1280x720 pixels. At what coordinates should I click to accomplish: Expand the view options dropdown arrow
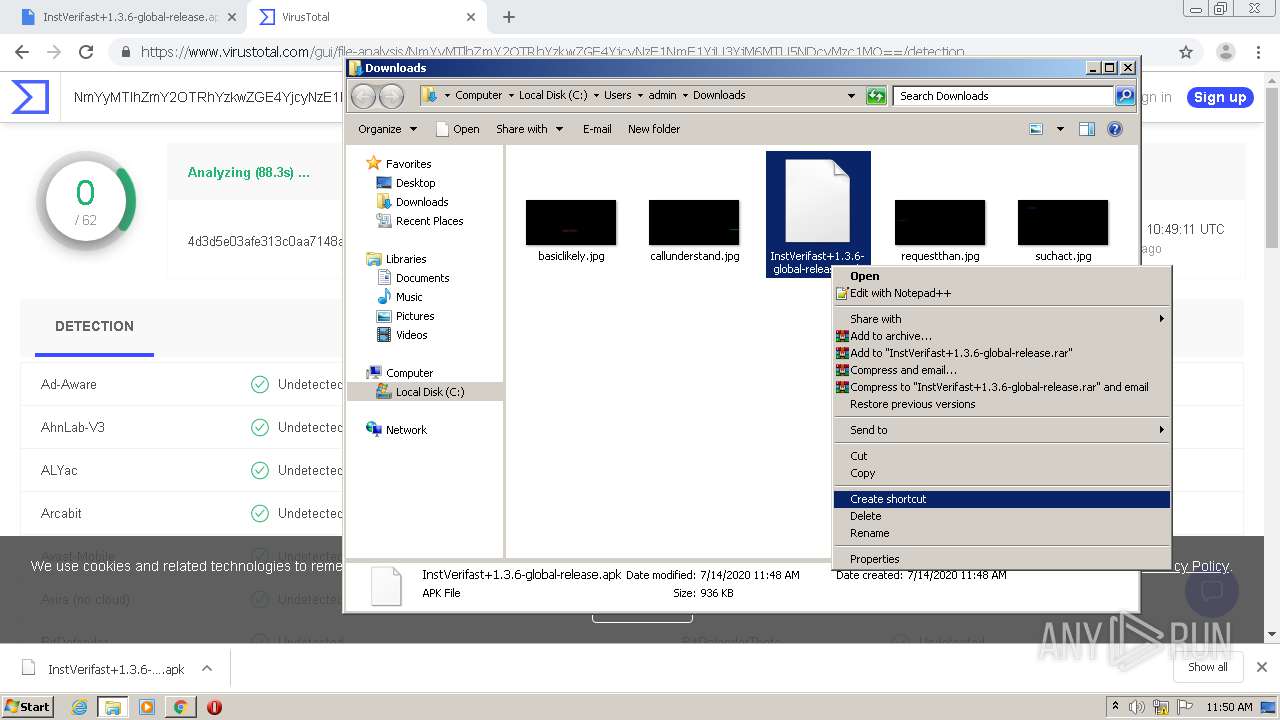[1060, 129]
